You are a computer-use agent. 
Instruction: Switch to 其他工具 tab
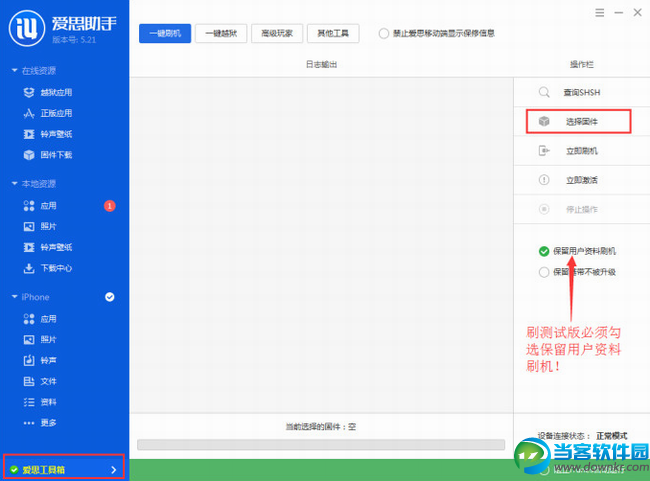(333, 33)
